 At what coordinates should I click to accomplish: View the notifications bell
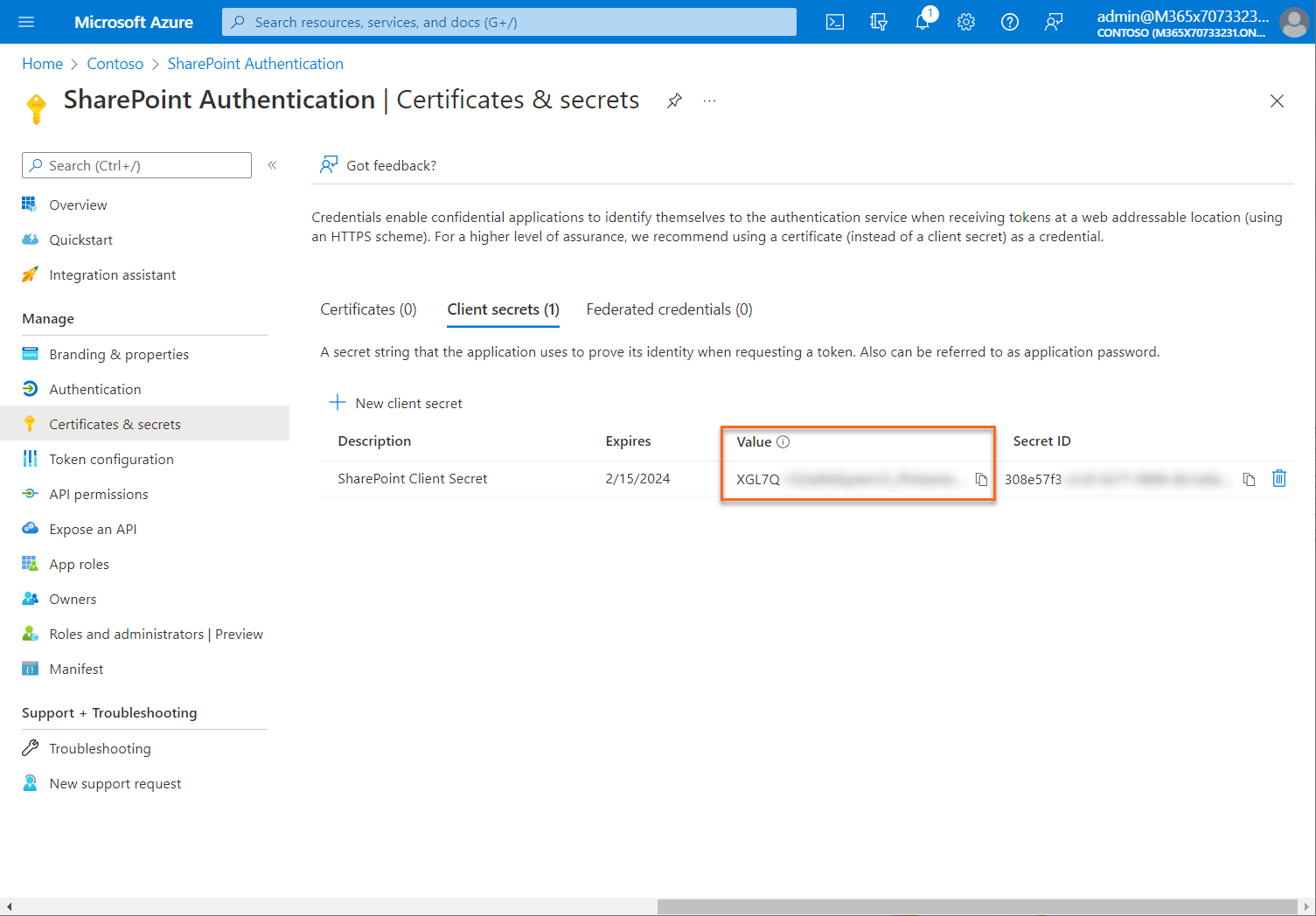[x=922, y=22]
